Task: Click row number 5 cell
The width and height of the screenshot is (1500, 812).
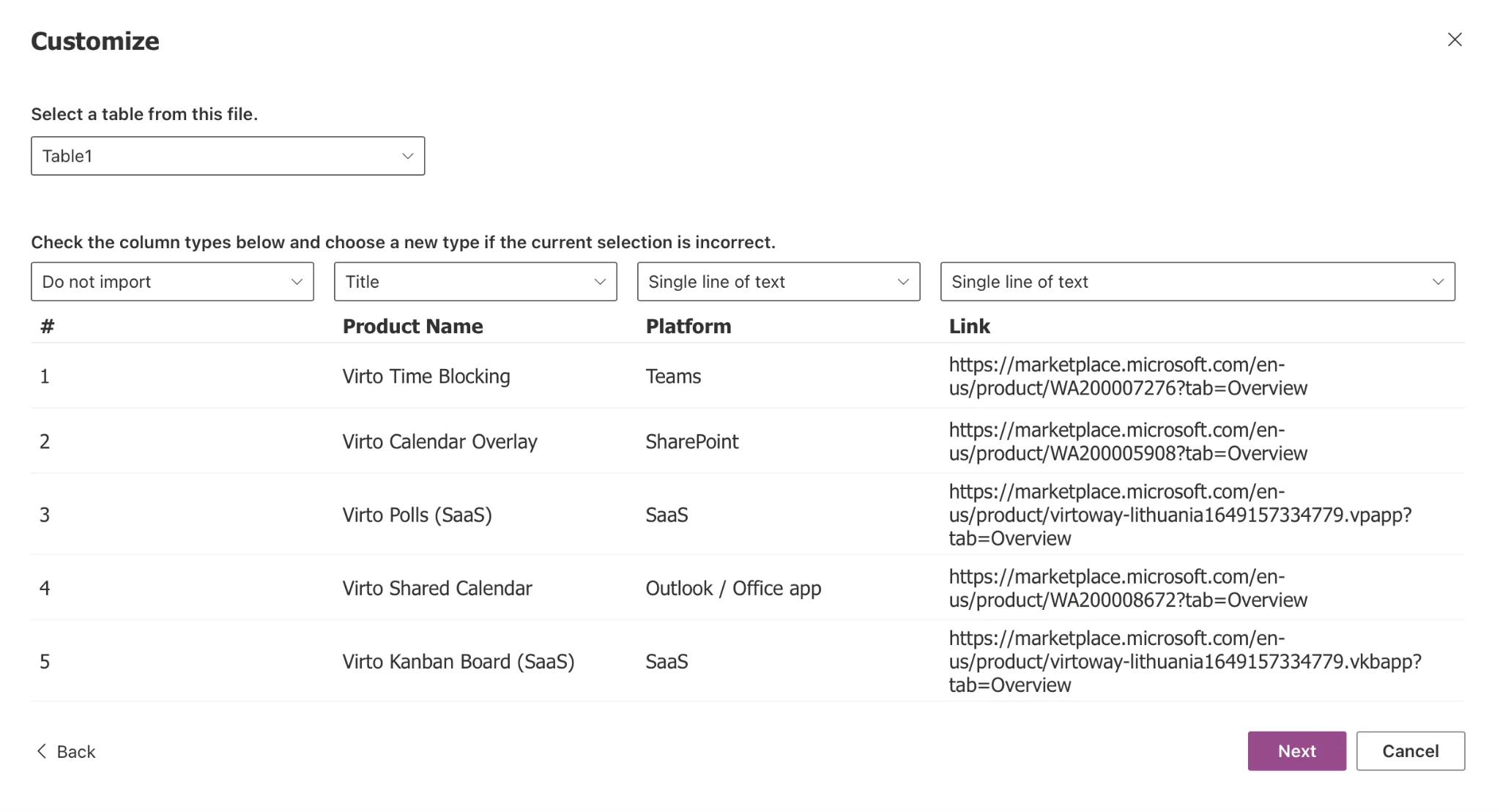Action: 45,661
